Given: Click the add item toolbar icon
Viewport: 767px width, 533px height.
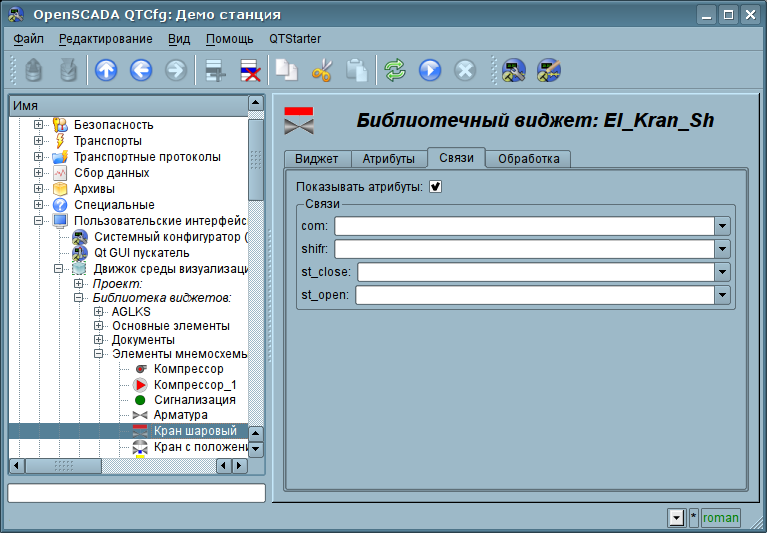Looking at the screenshot, I should pyautogui.click(x=214, y=70).
